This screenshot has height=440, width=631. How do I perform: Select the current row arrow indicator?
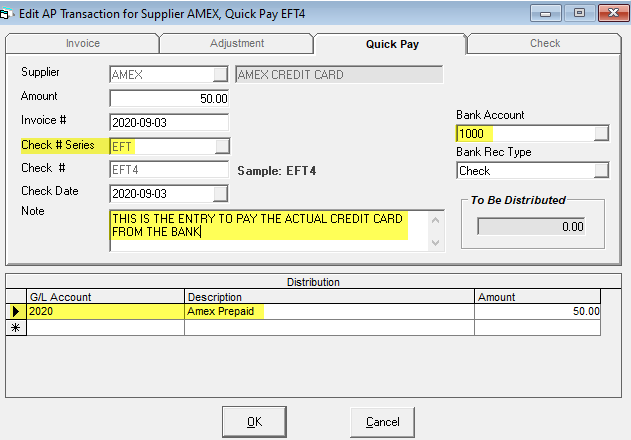[15, 312]
